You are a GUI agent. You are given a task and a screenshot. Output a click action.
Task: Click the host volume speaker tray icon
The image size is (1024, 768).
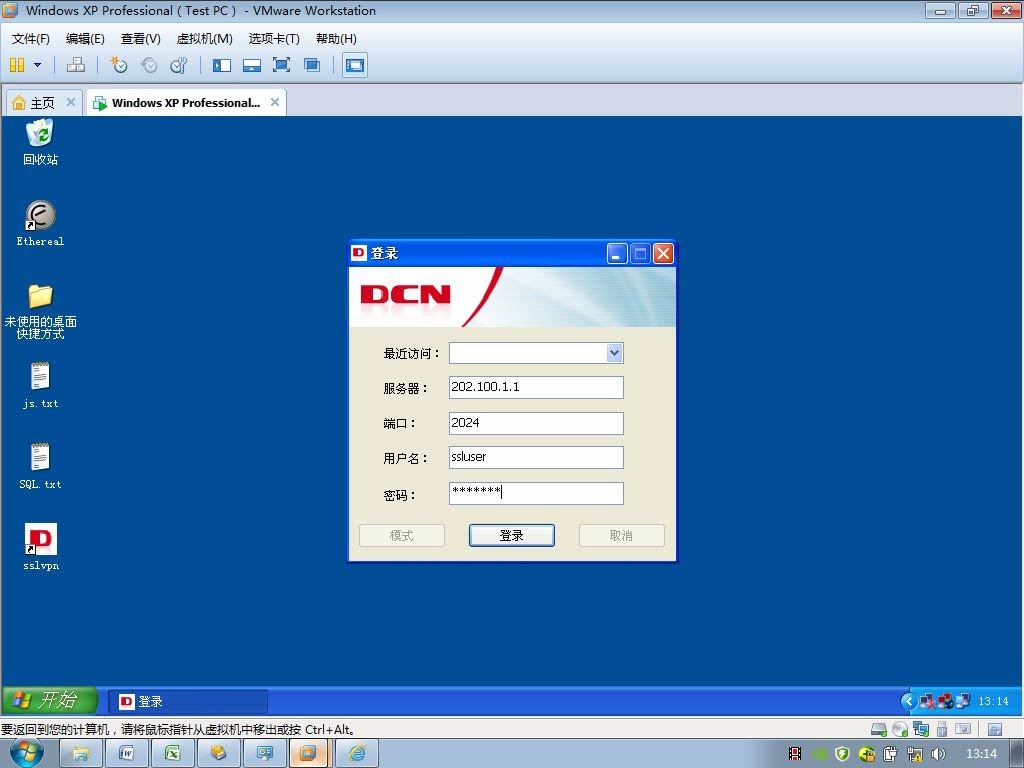point(938,754)
